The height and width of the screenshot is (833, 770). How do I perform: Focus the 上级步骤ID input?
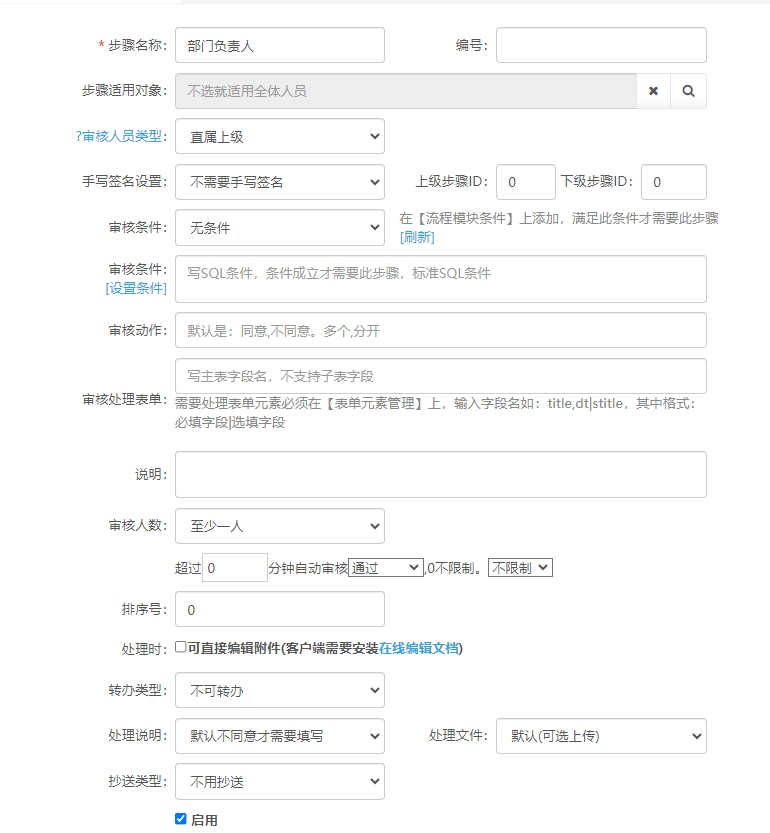526,182
